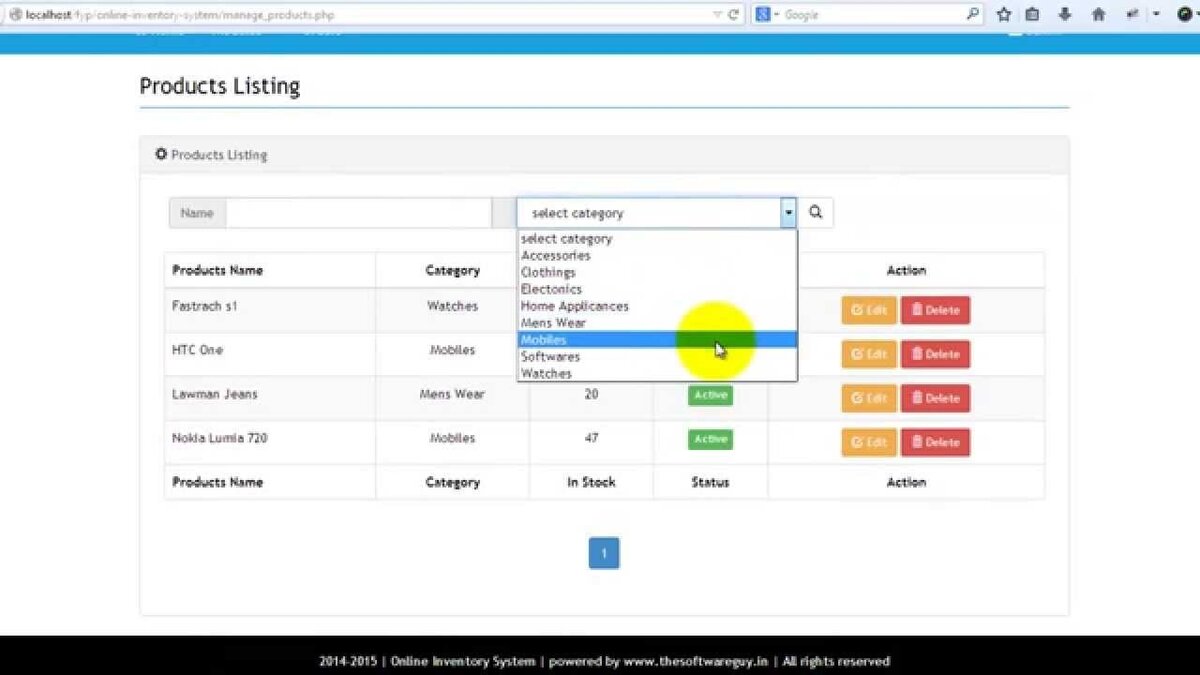Click Active status badge for Nokia Lumia 720
This screenshot has height=675, width=1200.
710,439
